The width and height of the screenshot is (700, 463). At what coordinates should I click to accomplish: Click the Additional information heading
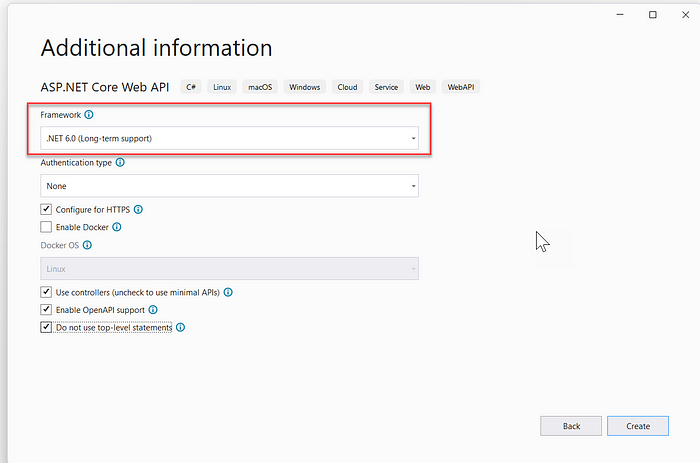[156, 48]
